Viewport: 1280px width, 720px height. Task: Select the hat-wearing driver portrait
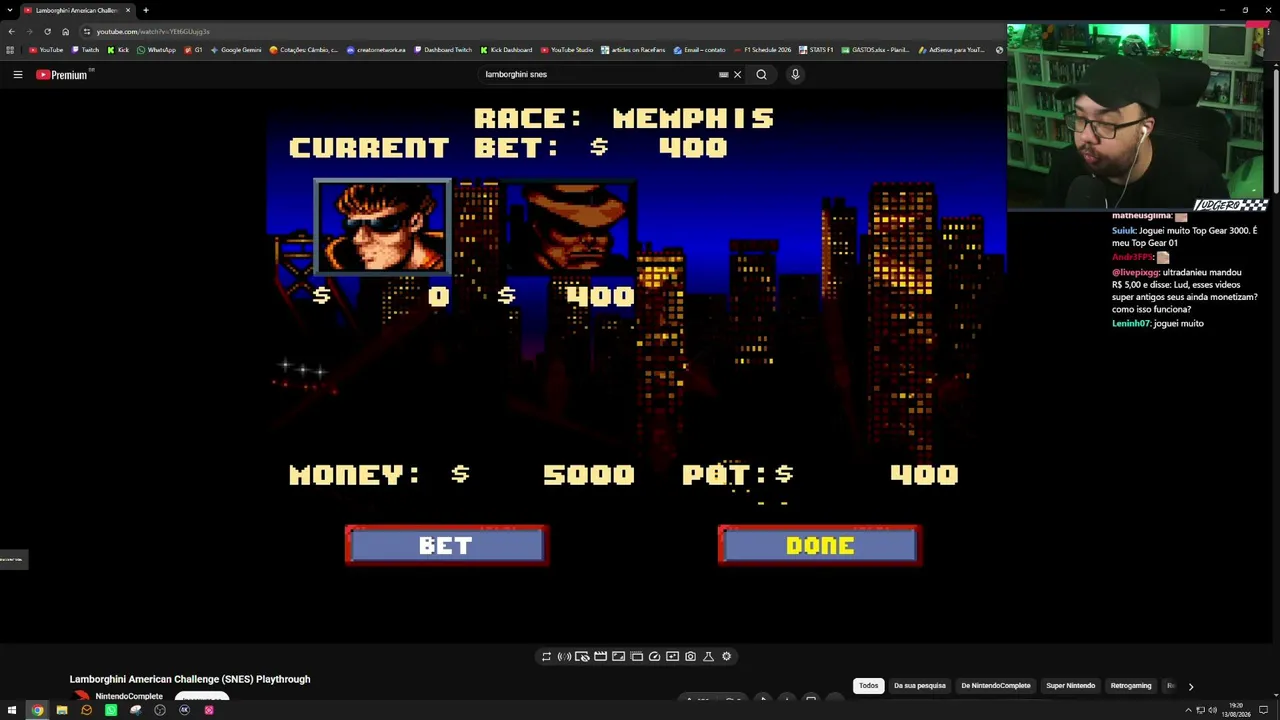pyautogui.click(x=570, y=228)
